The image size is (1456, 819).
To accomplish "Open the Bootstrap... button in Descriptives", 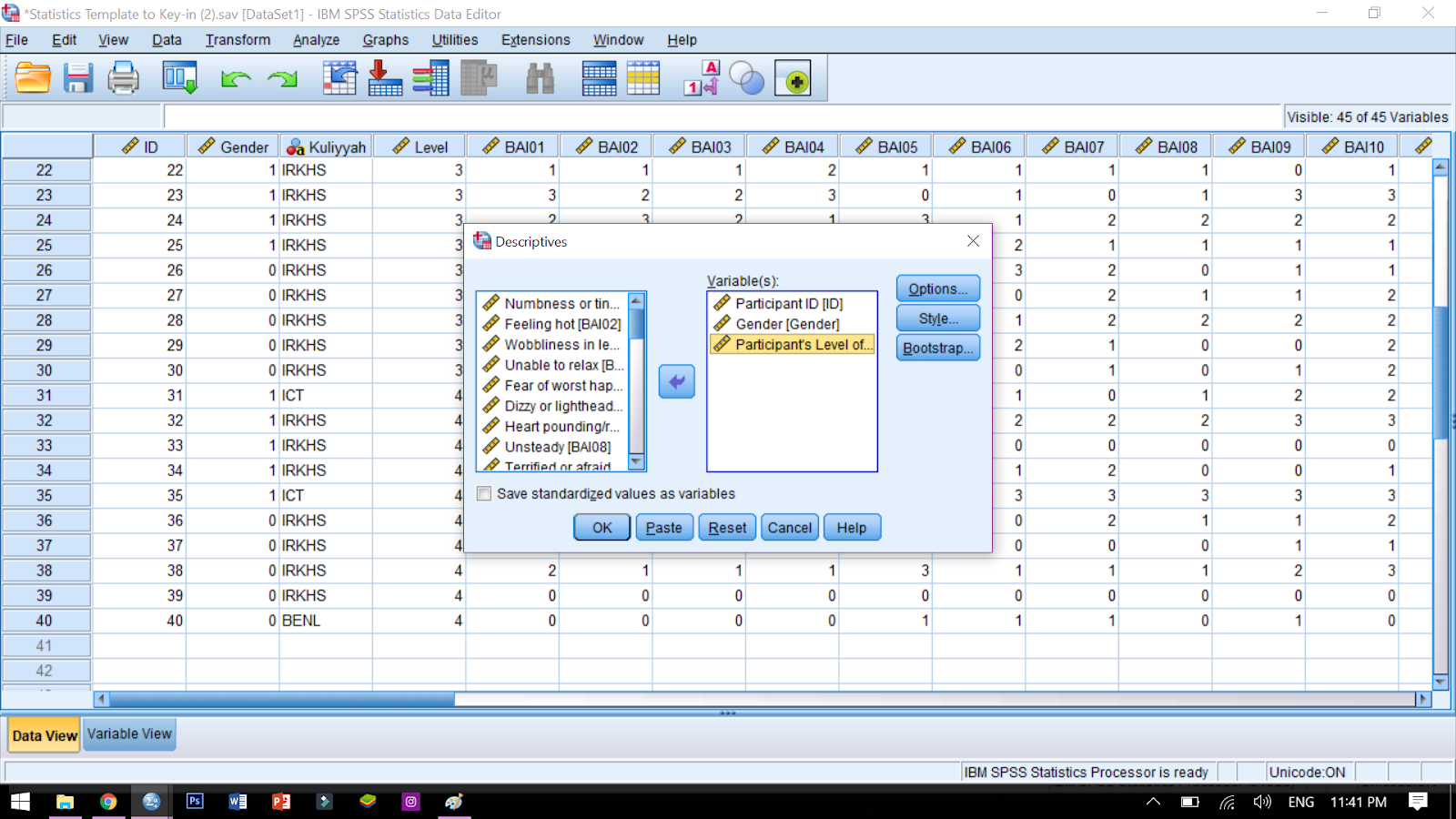I will tap(938, 348).
